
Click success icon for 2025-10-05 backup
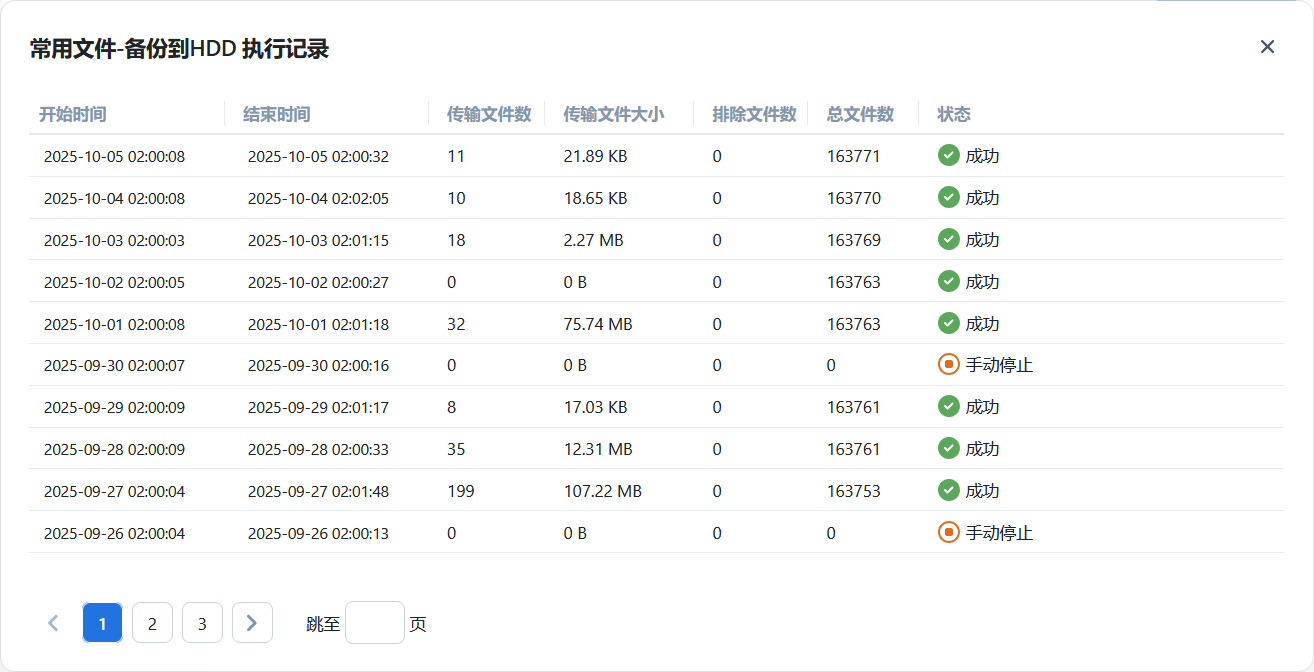point(948,156)
